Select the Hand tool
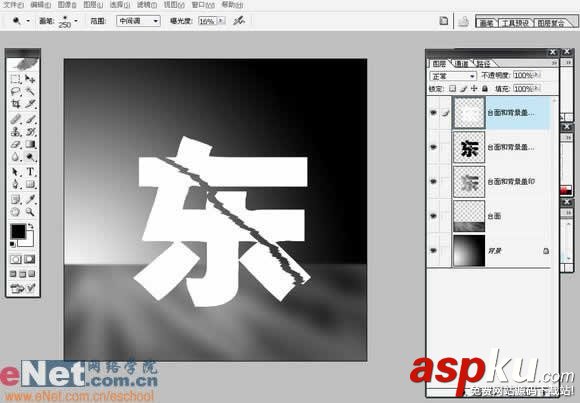This screenshot has height=403, width=580. pos(16,212)
